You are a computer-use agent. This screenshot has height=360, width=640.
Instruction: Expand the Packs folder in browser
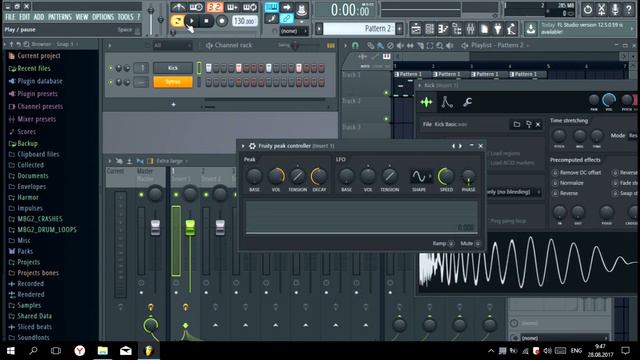[25, 251]
